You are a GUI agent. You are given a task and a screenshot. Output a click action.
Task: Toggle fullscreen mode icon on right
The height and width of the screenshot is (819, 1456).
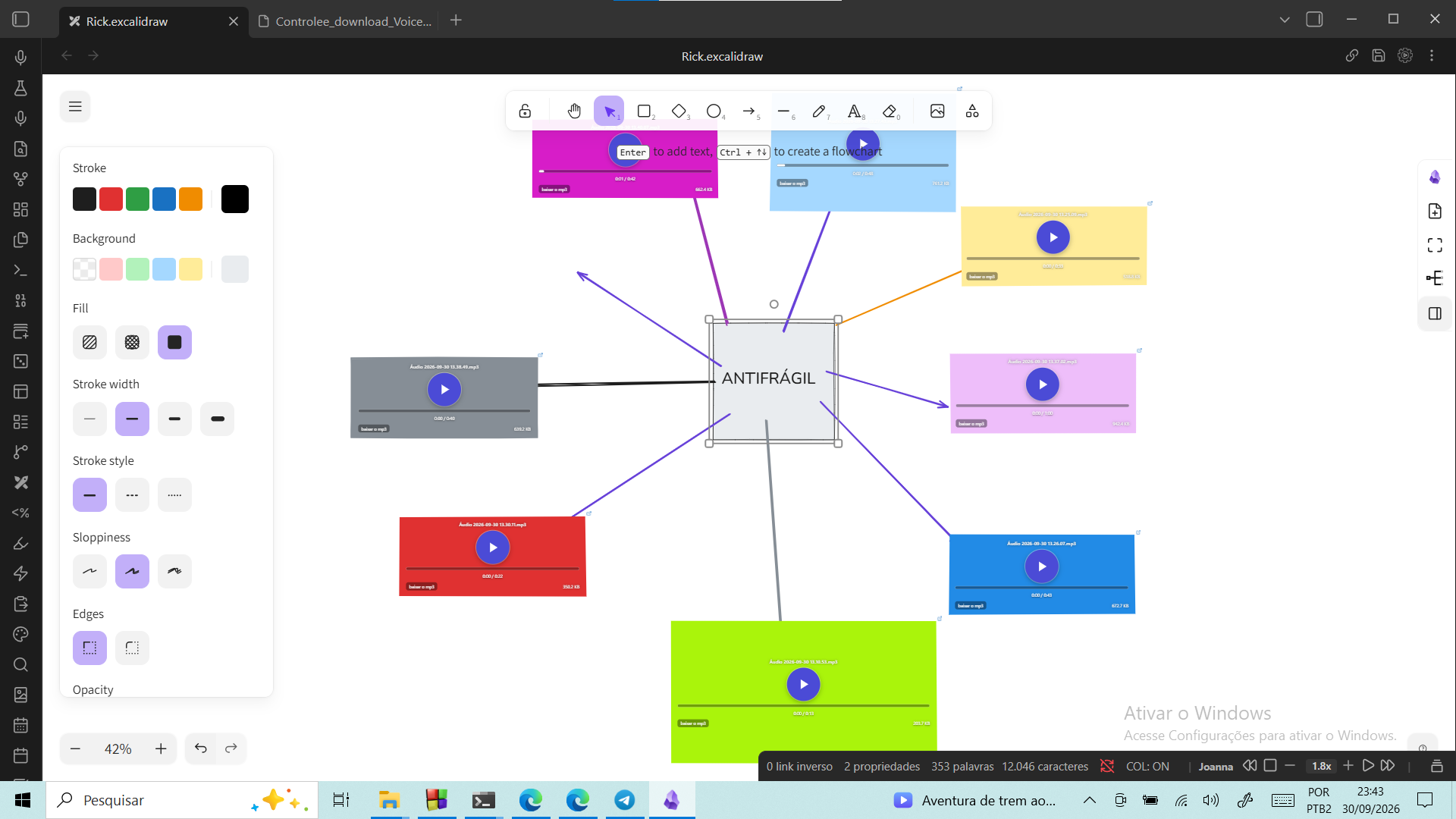coord(1435,245)
